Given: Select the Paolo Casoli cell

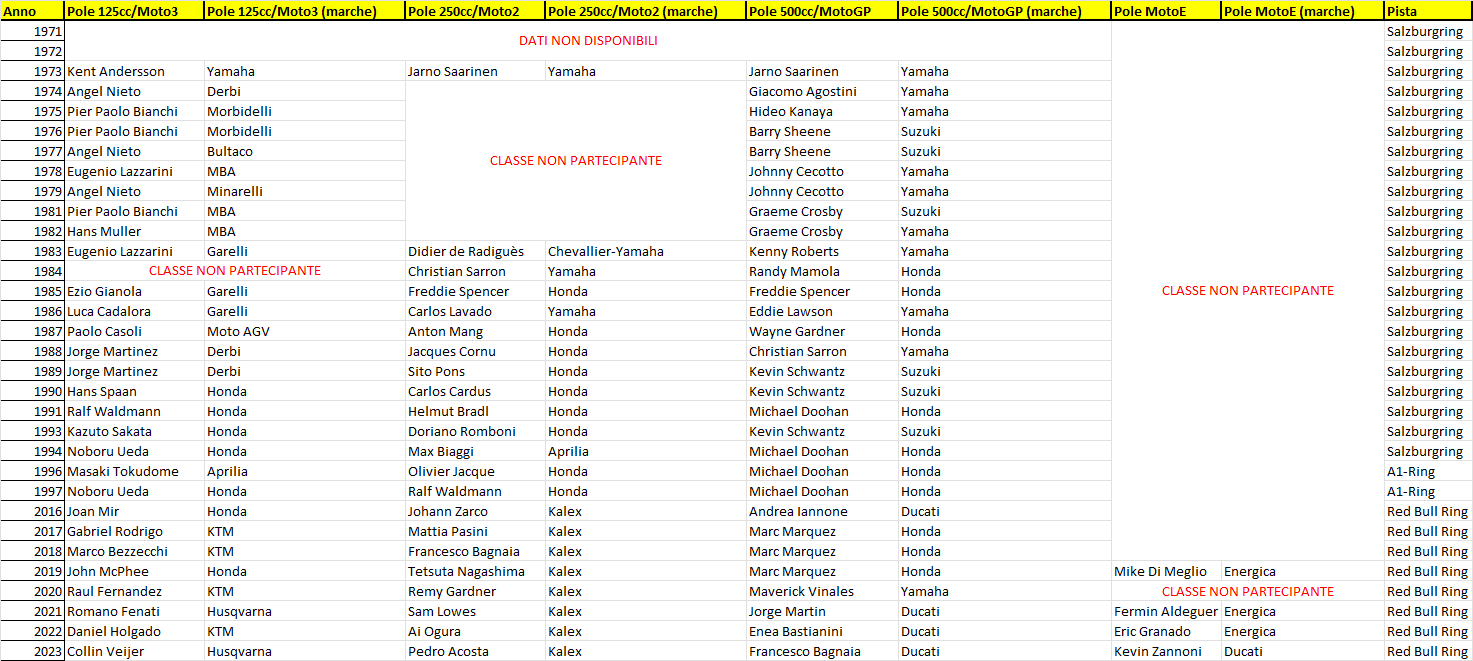Looking at the screenshot, I should click(x=134, y=331).
